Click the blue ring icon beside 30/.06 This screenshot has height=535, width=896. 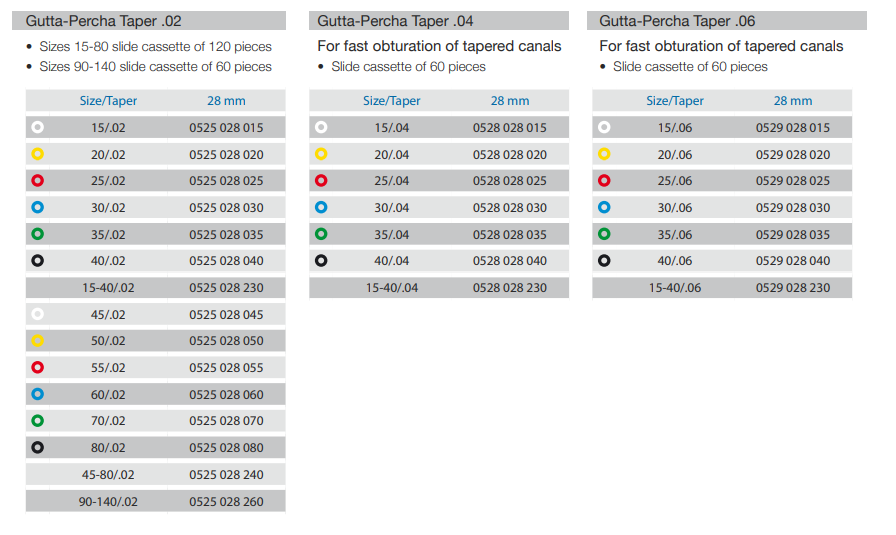604,207
